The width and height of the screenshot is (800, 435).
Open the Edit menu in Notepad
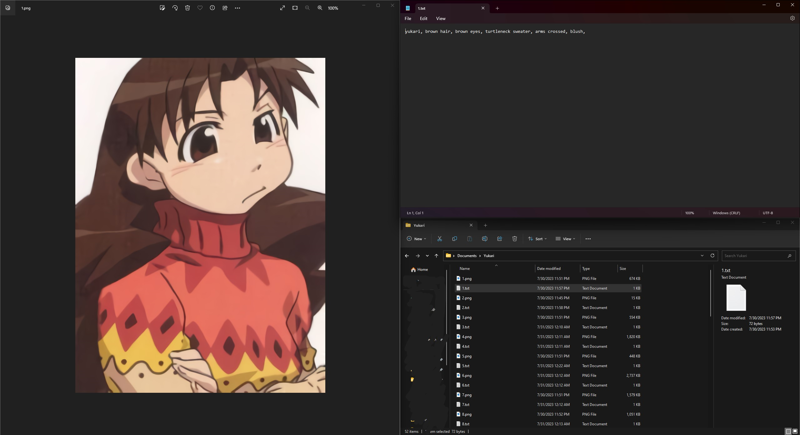423,18
